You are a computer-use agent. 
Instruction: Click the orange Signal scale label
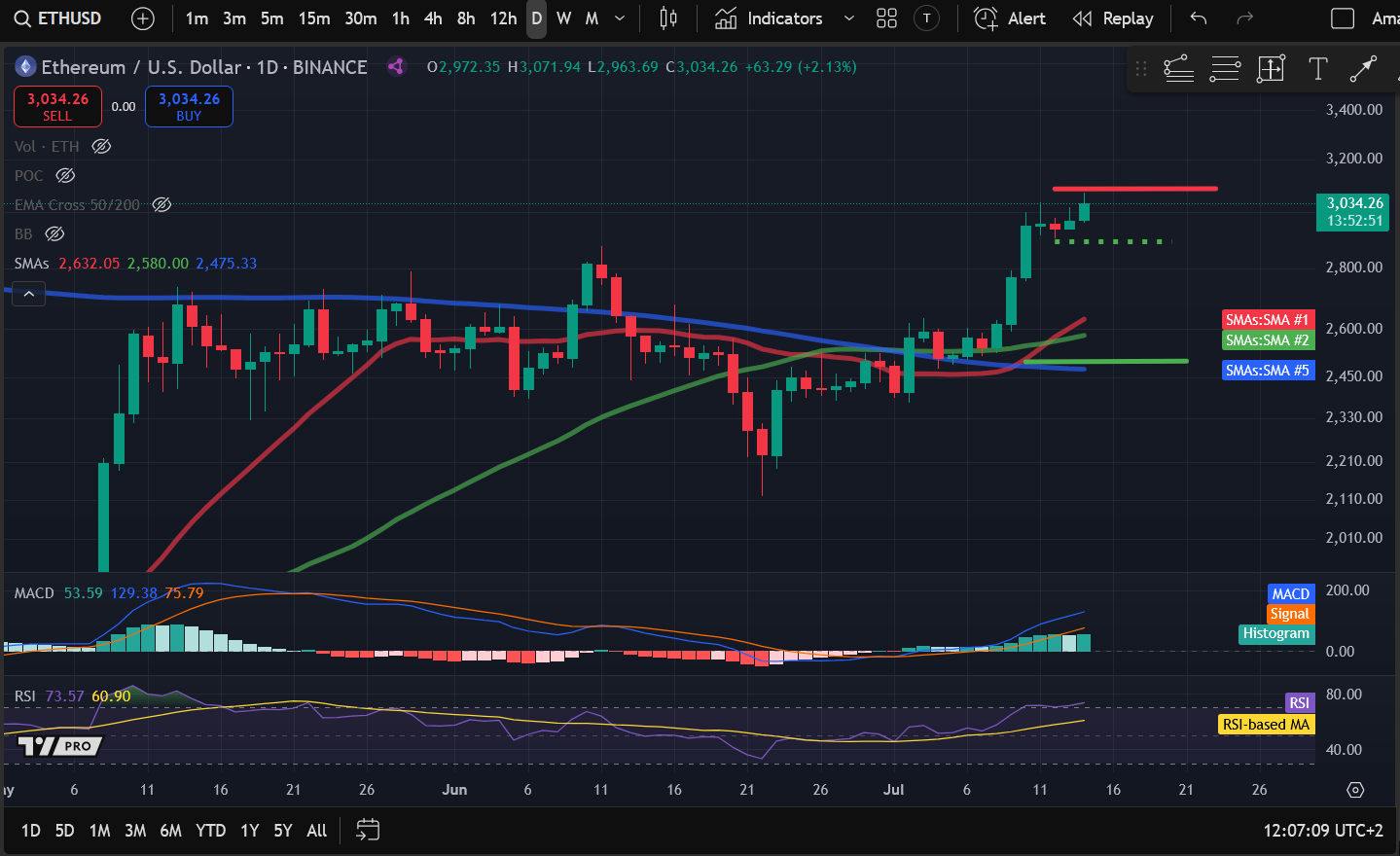click(x=1289, y=614)
